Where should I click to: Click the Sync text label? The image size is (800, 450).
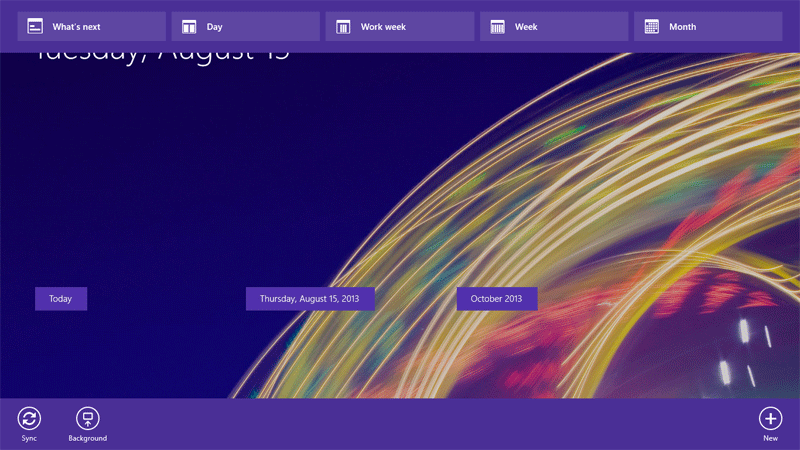pyautogui.click(x=29, y=439)
